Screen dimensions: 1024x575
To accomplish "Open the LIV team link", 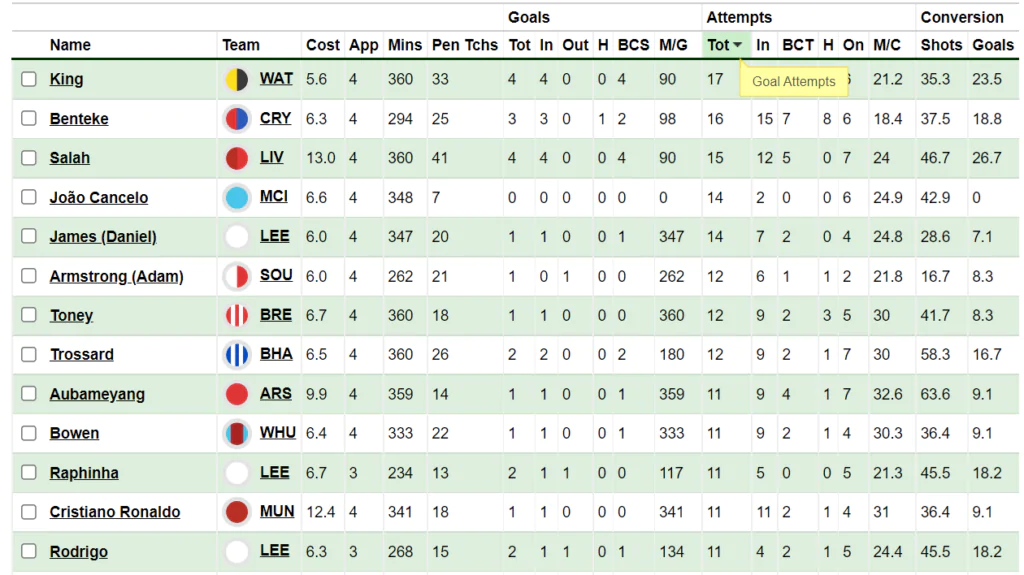I will pyautogui.click(x=272, y=157).
